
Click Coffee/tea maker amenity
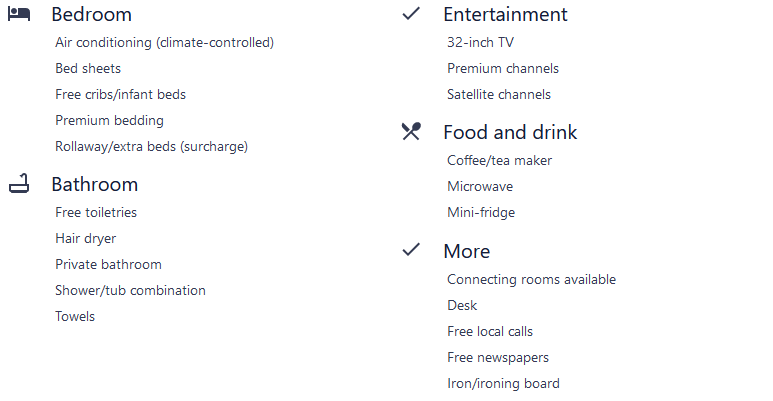499,160
